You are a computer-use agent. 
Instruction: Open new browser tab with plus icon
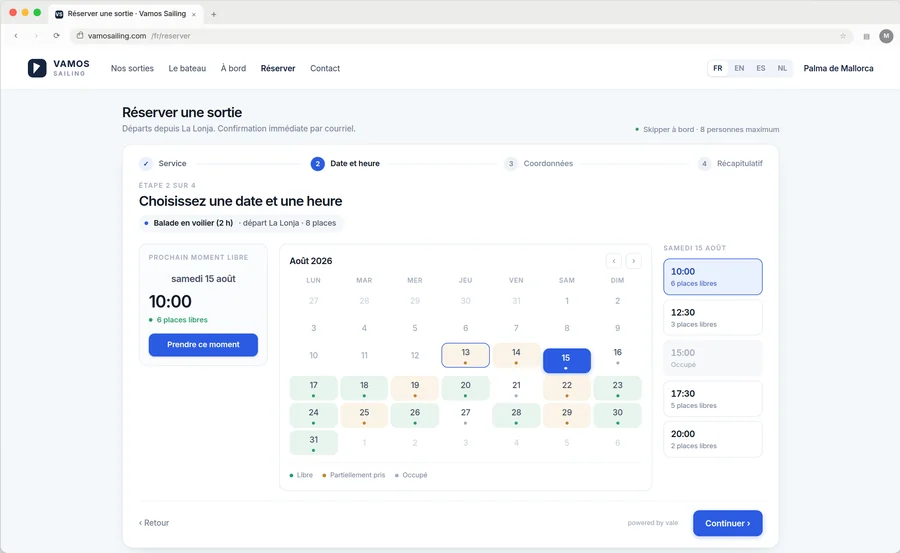(214, 14)
